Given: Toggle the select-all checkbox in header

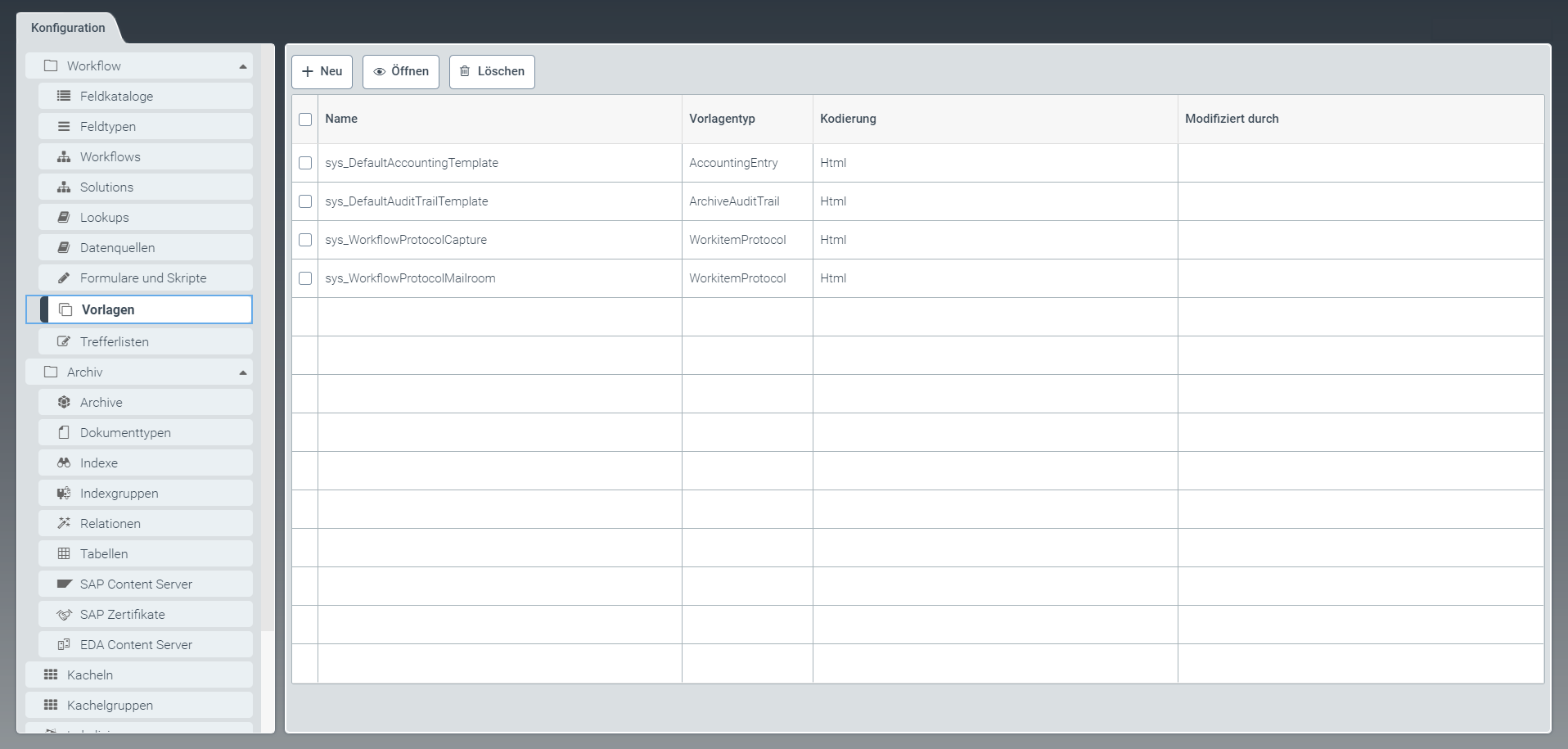Looking at the screenshot, I should (305, 120).
